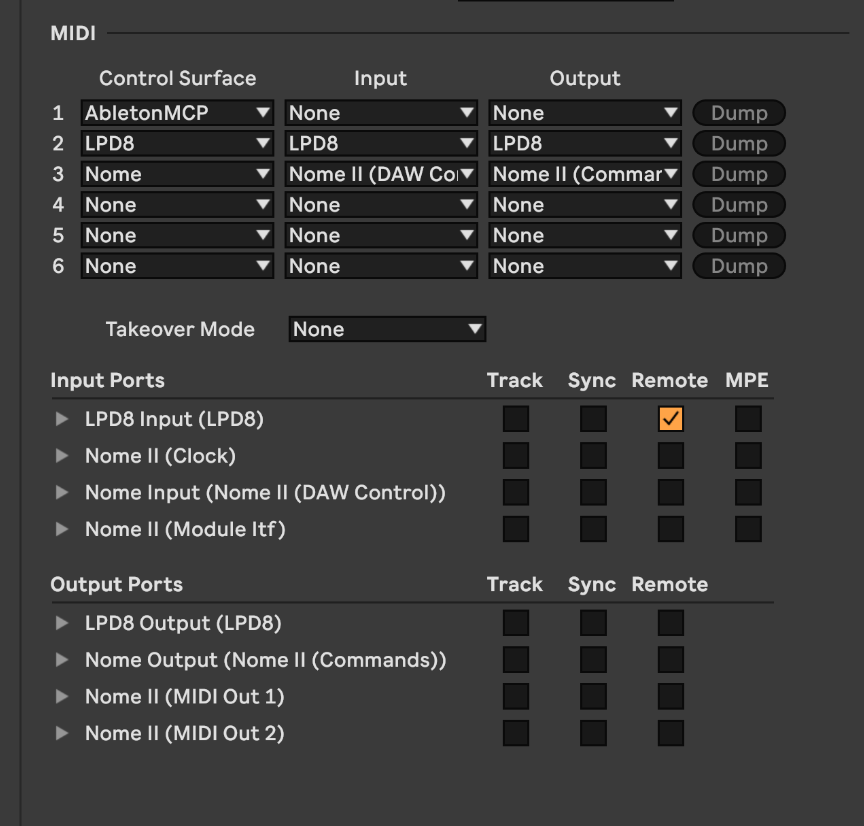Expand LPD8 Output port details
Screen dimensions: 864x826
63,623
